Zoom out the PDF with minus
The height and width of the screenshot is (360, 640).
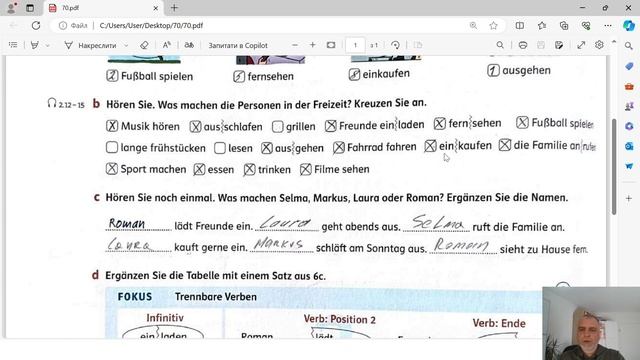coord(295,45)
